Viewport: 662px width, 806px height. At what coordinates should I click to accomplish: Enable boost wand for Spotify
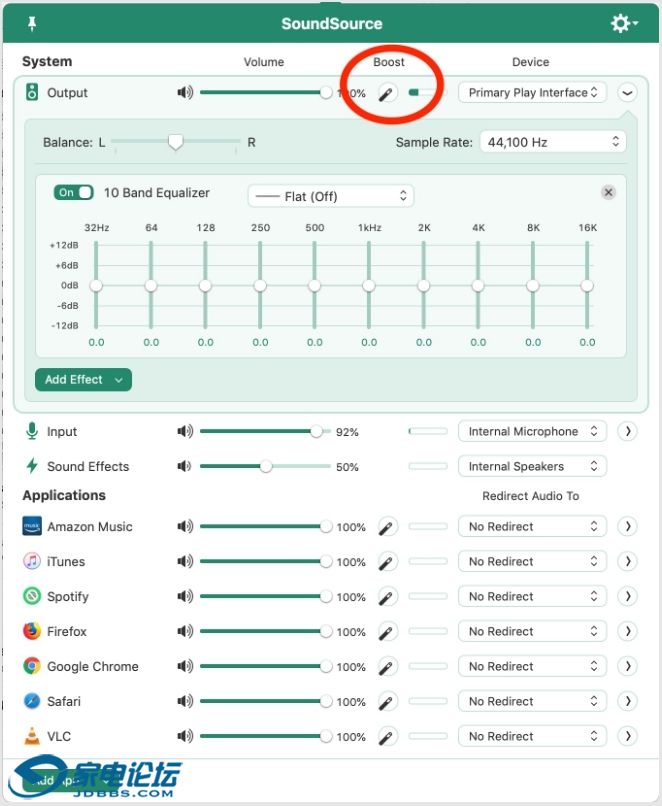(x=387, y=597)
